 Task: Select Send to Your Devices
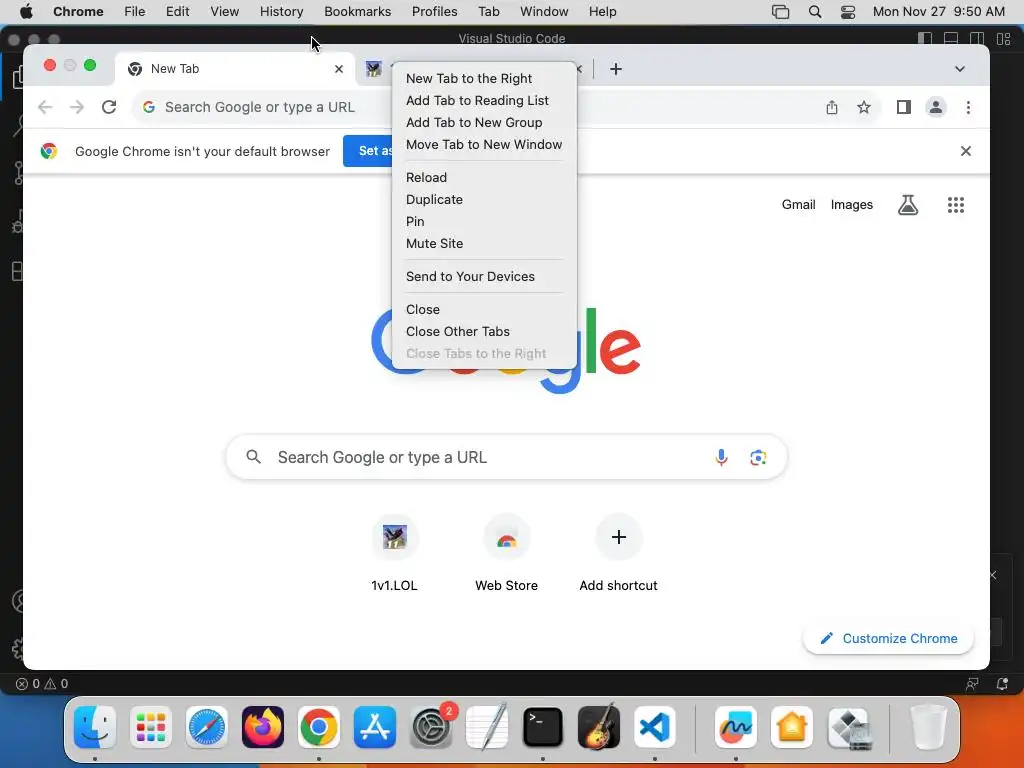point(470,276)
